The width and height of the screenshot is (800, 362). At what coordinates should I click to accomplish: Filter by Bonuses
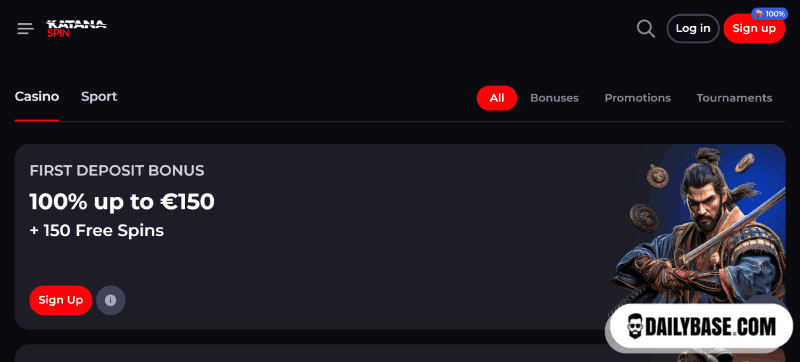[554, 98]
